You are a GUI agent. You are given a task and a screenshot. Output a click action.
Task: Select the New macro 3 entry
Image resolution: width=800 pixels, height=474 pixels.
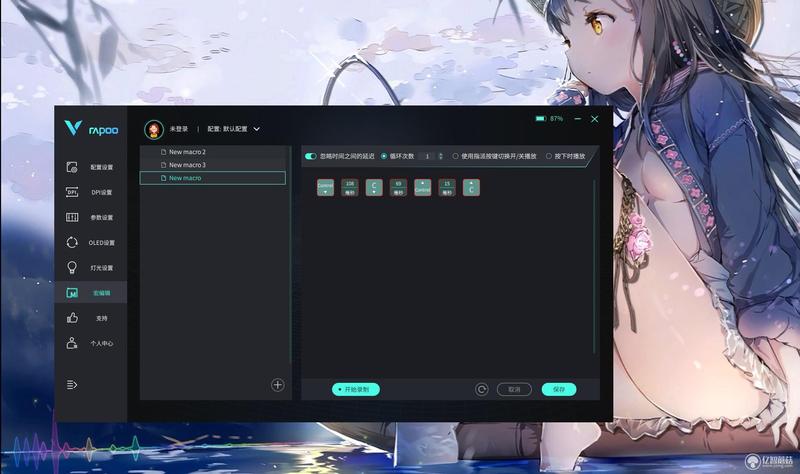coord(213,165)
